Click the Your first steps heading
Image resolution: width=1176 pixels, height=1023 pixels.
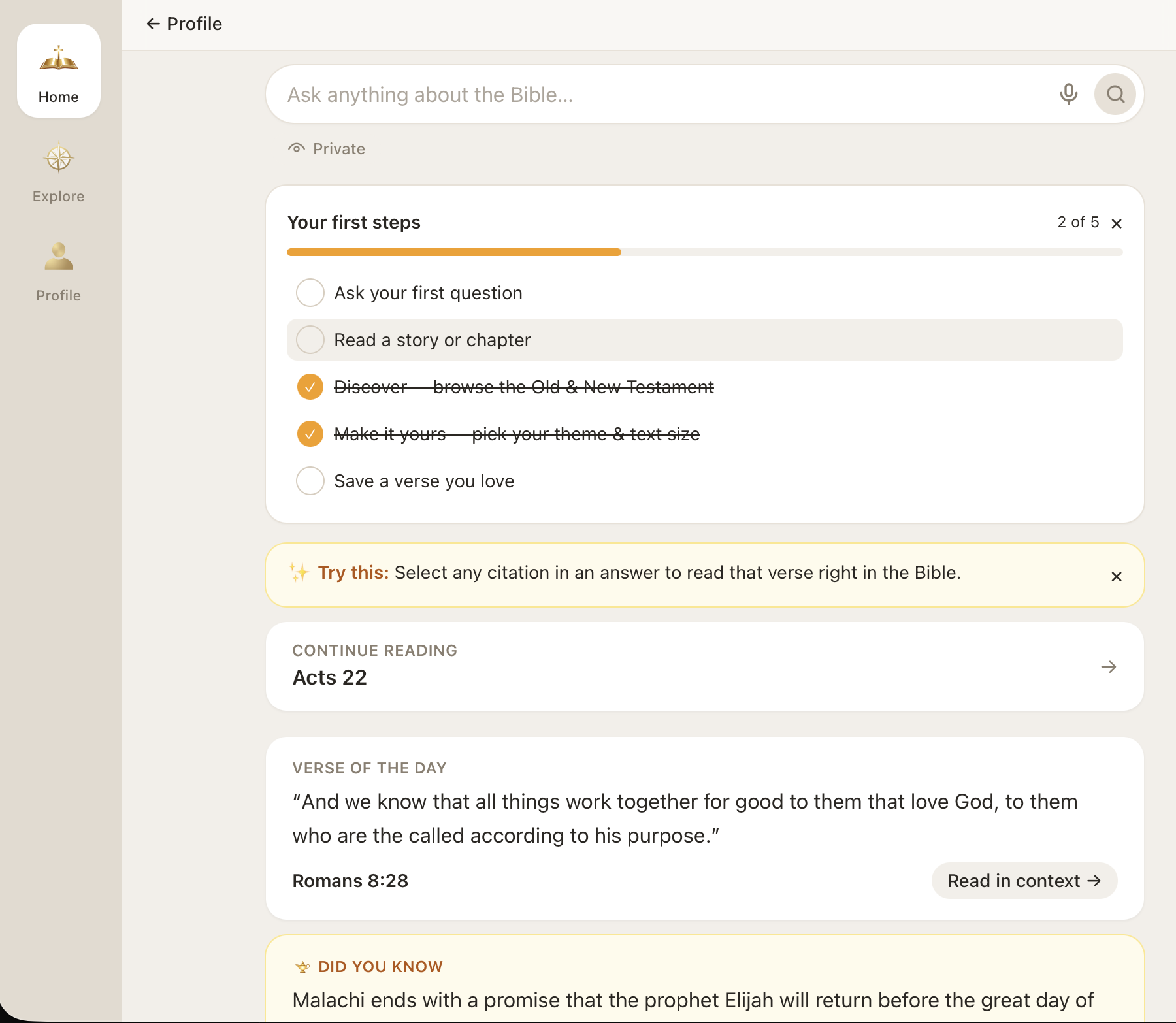(354, 222)
